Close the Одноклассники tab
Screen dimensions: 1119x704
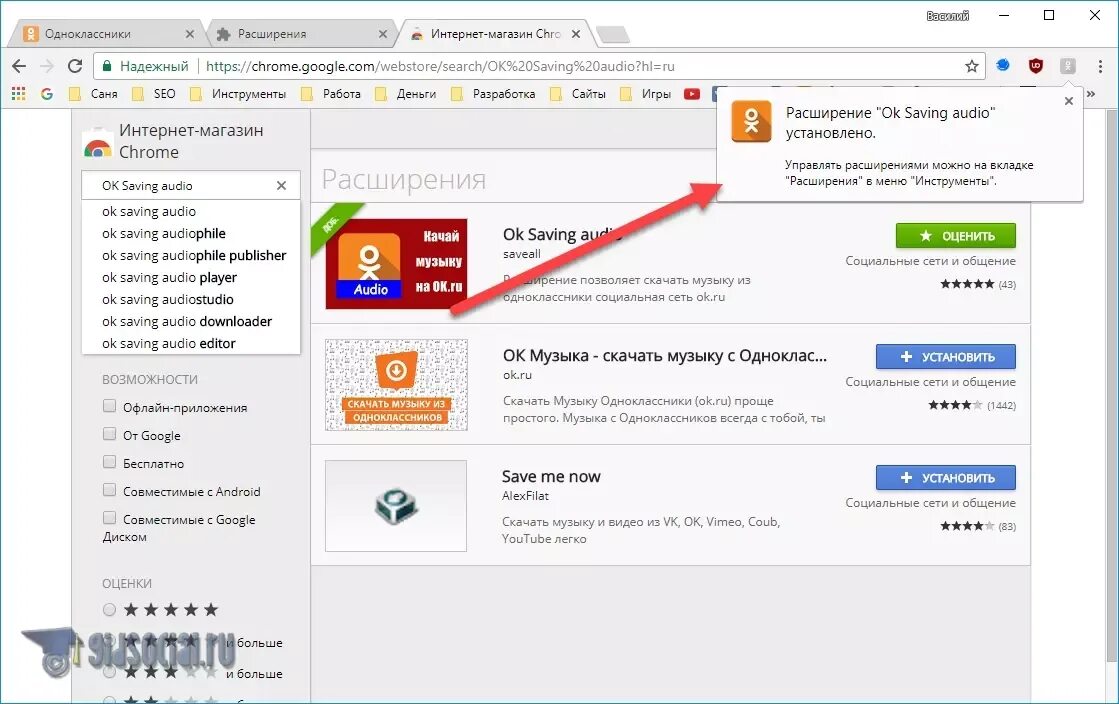(190, 34)
